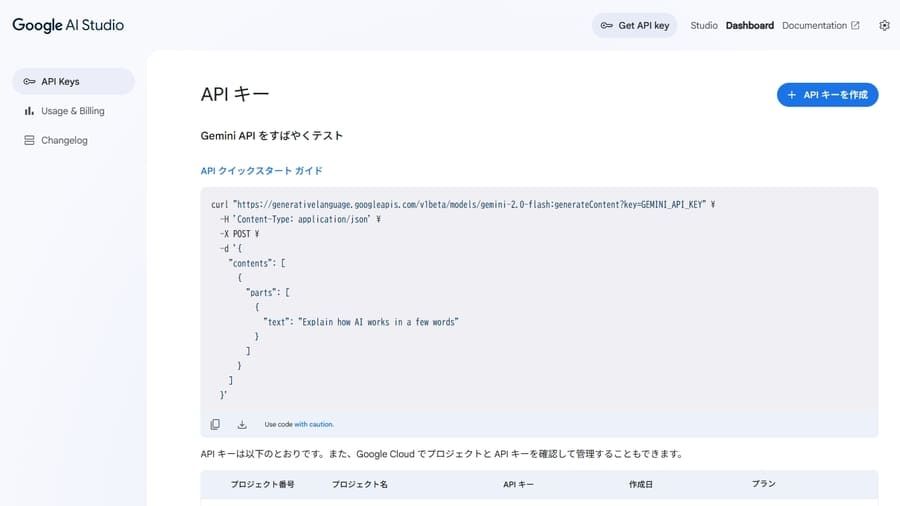Select API Keys in the sidebar
The image size is (900, 506).
73,81
